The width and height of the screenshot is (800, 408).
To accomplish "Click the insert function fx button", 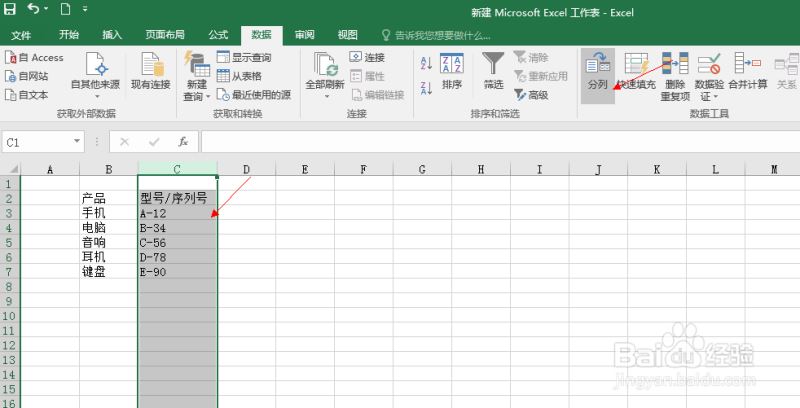I will click(183, 142).
